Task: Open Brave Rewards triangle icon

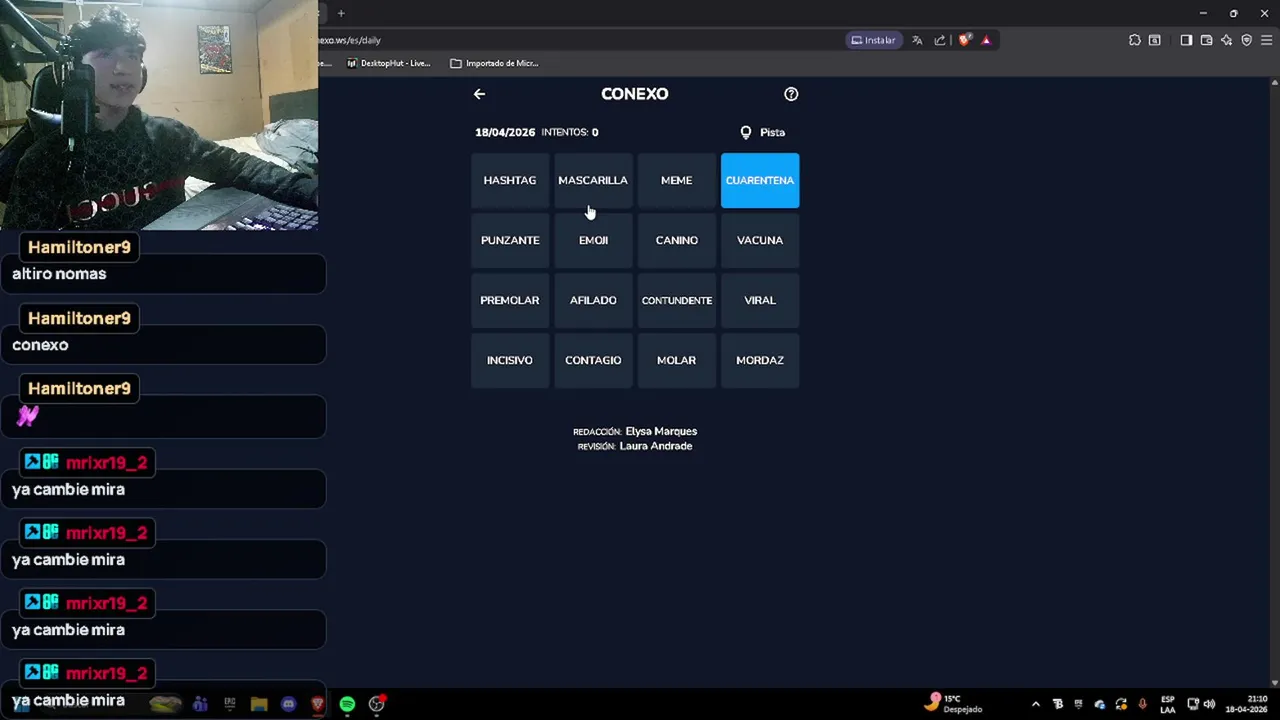Action: (986, 40)
